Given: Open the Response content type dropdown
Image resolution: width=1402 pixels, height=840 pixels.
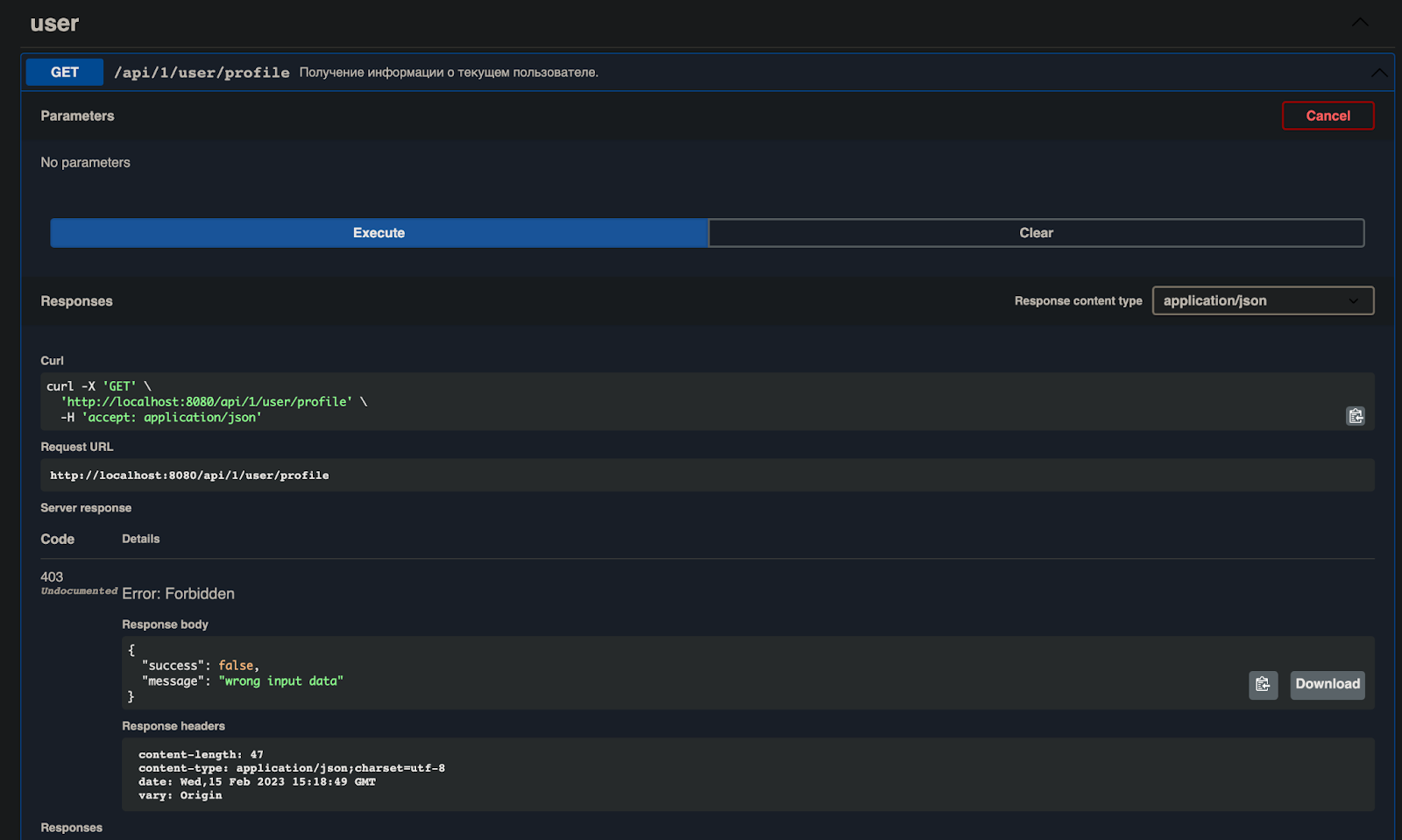Looking at the screenshot, I should [1262, 300].
